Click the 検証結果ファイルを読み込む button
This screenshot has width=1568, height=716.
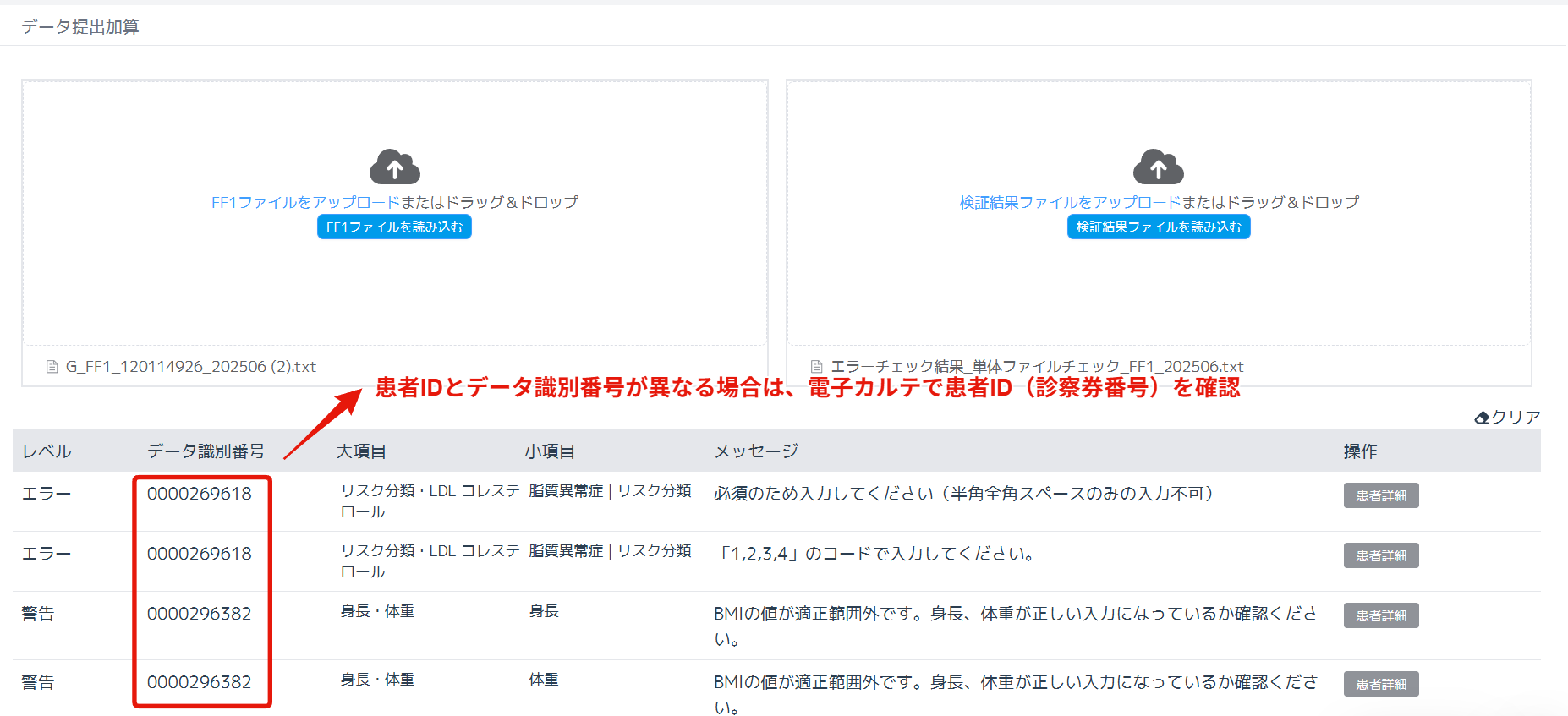(x=1159, y=227)
